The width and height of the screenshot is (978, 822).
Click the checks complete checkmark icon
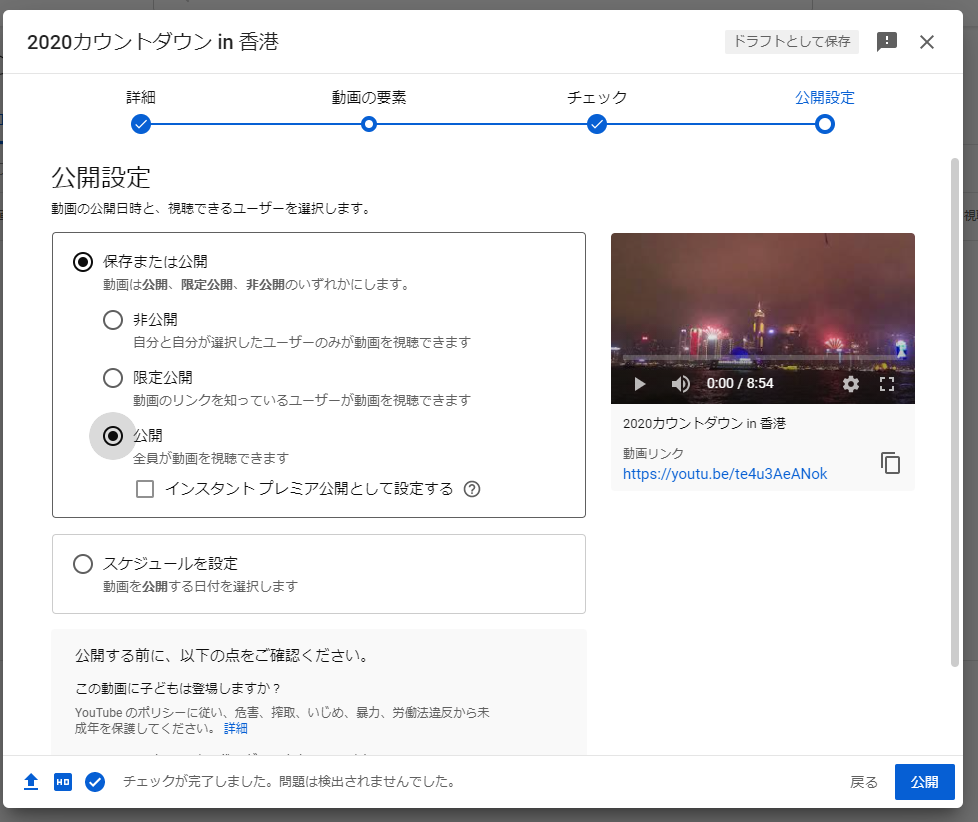pyautogui.click(x=95, y=782)
